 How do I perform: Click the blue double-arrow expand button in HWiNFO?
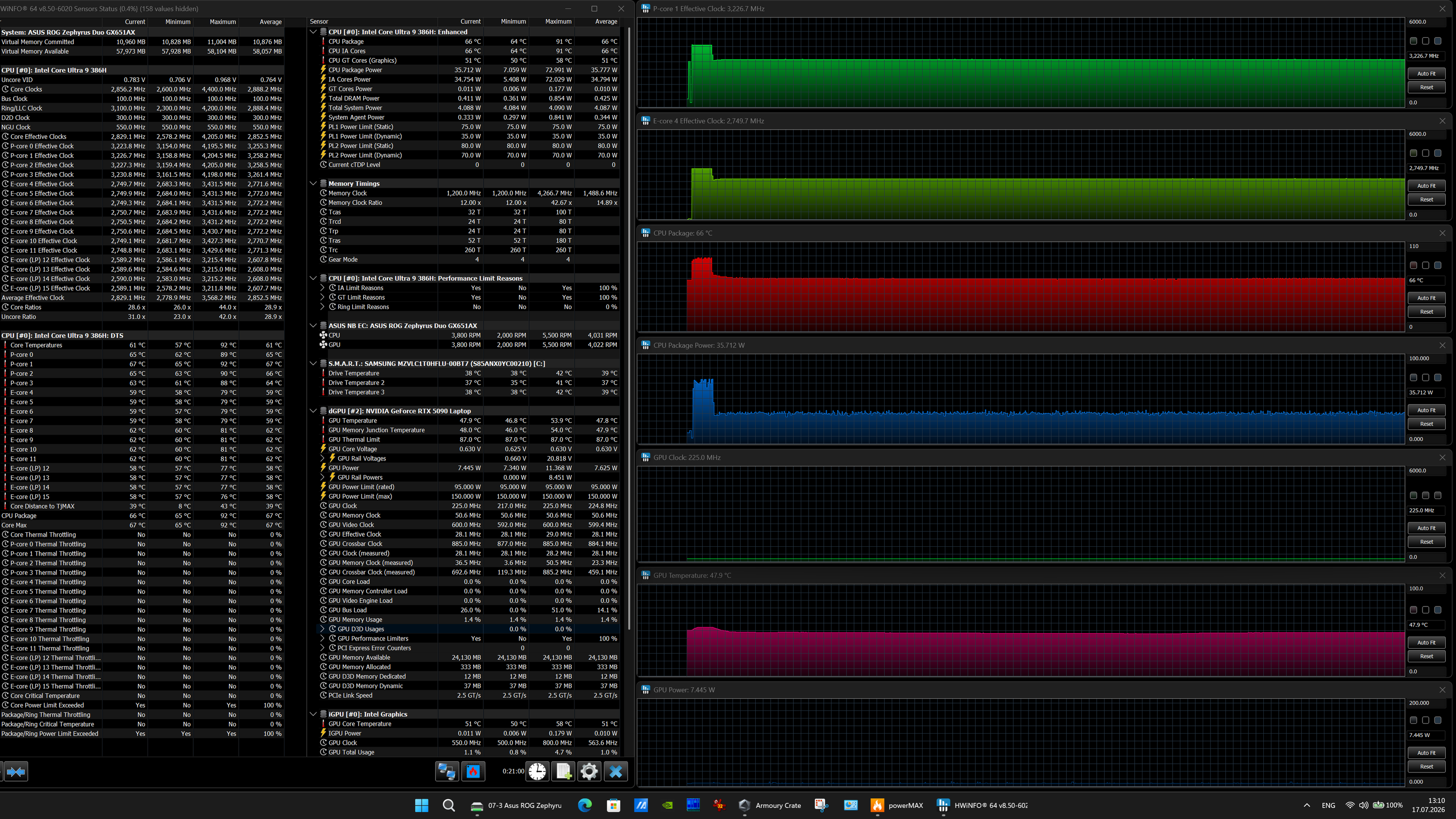pyautogui.click(x=16, y=771)
